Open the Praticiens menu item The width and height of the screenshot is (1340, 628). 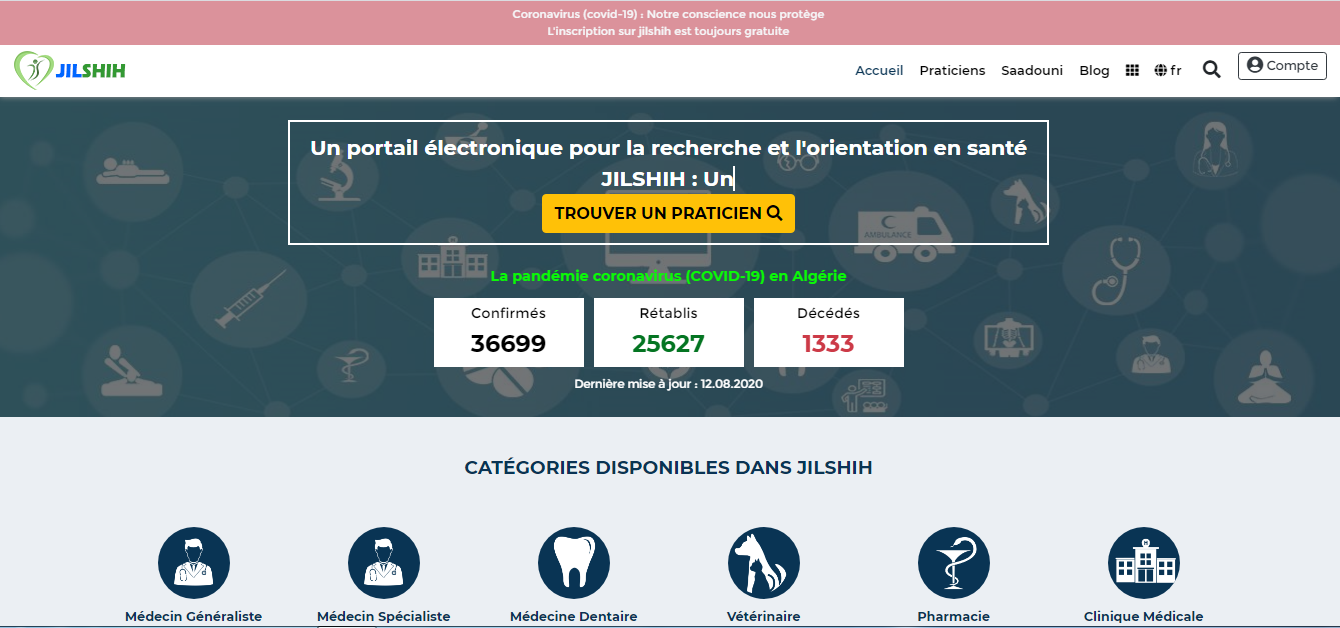(952, 70)
